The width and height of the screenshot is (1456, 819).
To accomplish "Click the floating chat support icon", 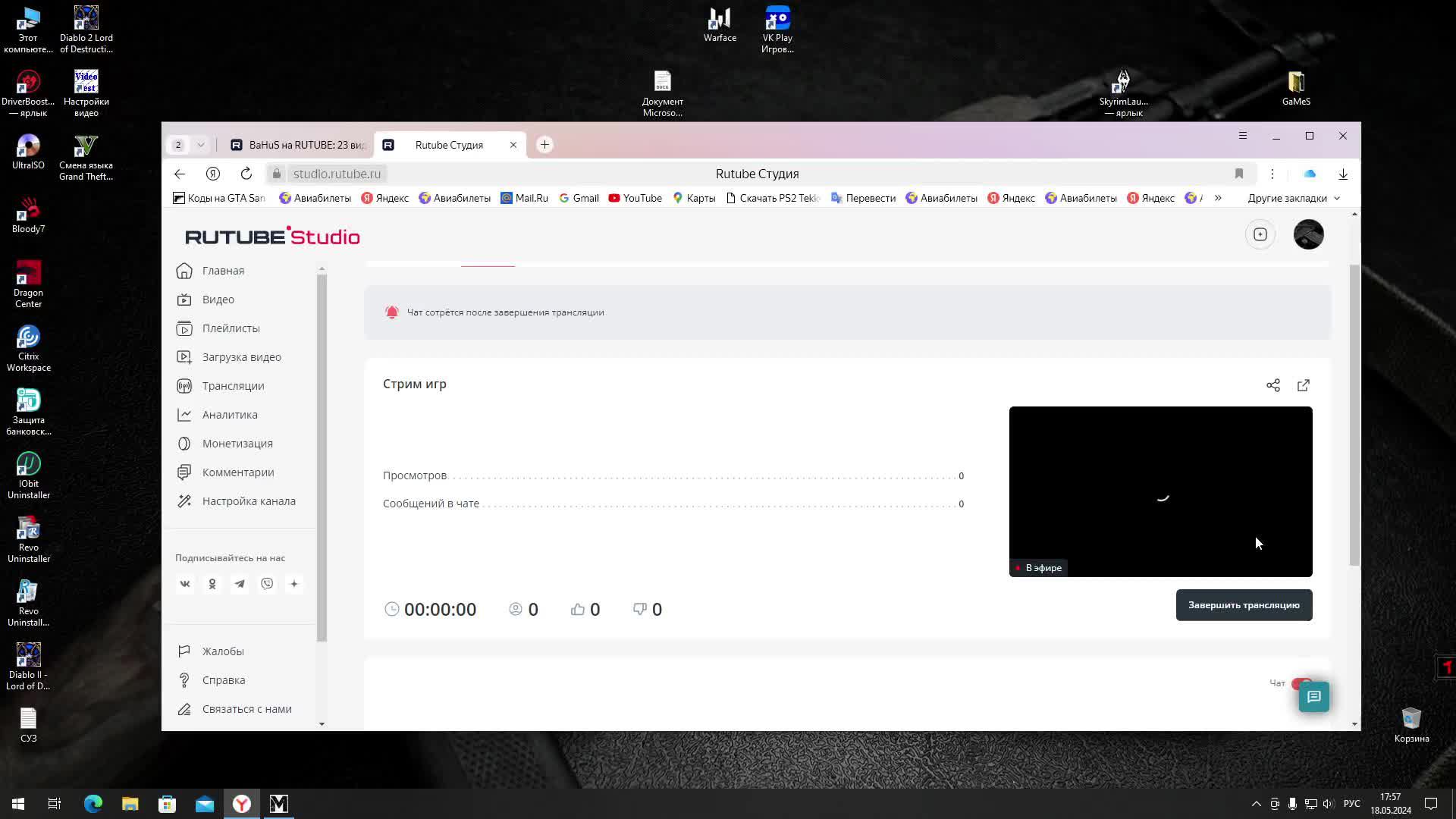I will point(1314,696).
